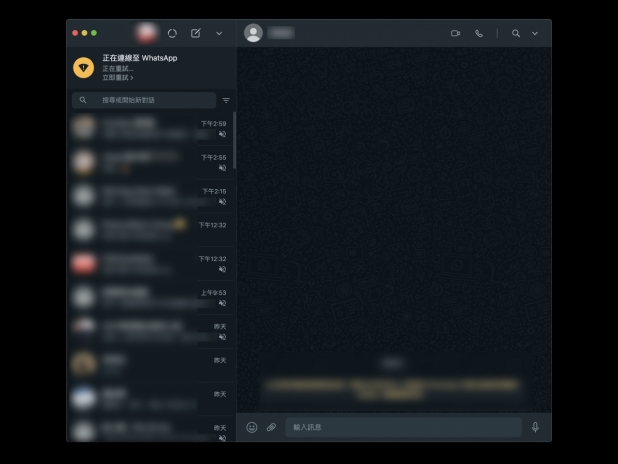Search within the open conversation
This screenshot has width=618, height=464.
(516, 33)
